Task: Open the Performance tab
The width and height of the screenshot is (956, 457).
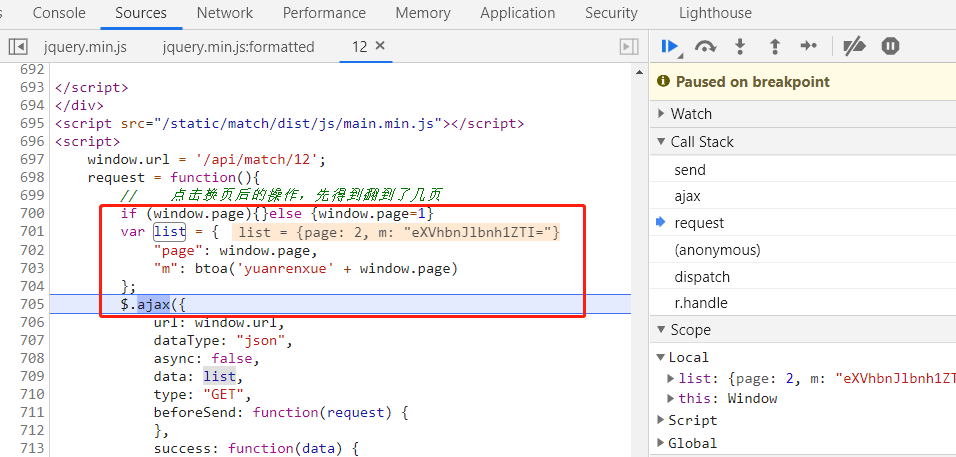Action: pos(324,13)
